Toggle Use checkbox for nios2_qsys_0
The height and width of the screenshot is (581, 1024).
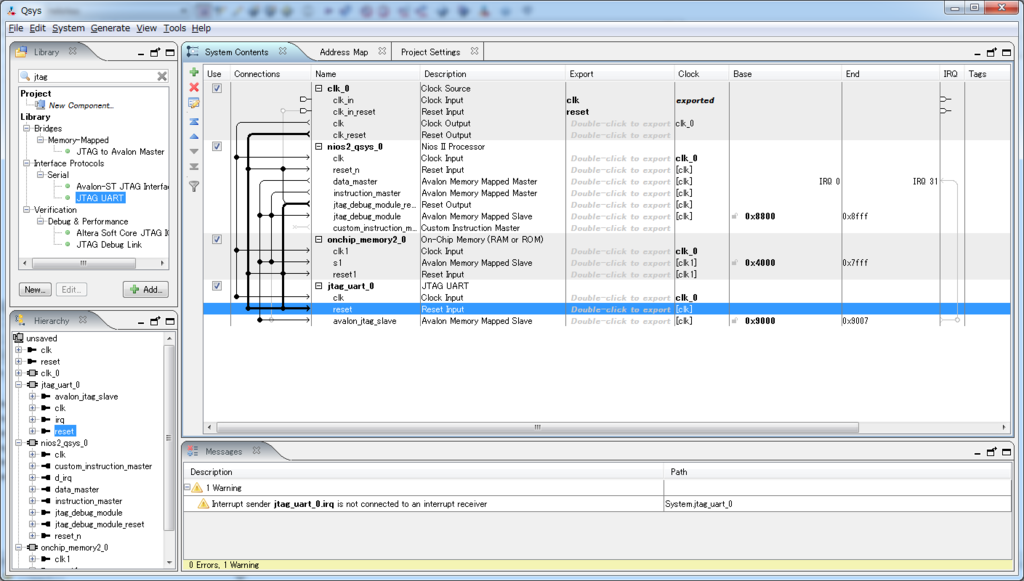[x=217, y=146]
